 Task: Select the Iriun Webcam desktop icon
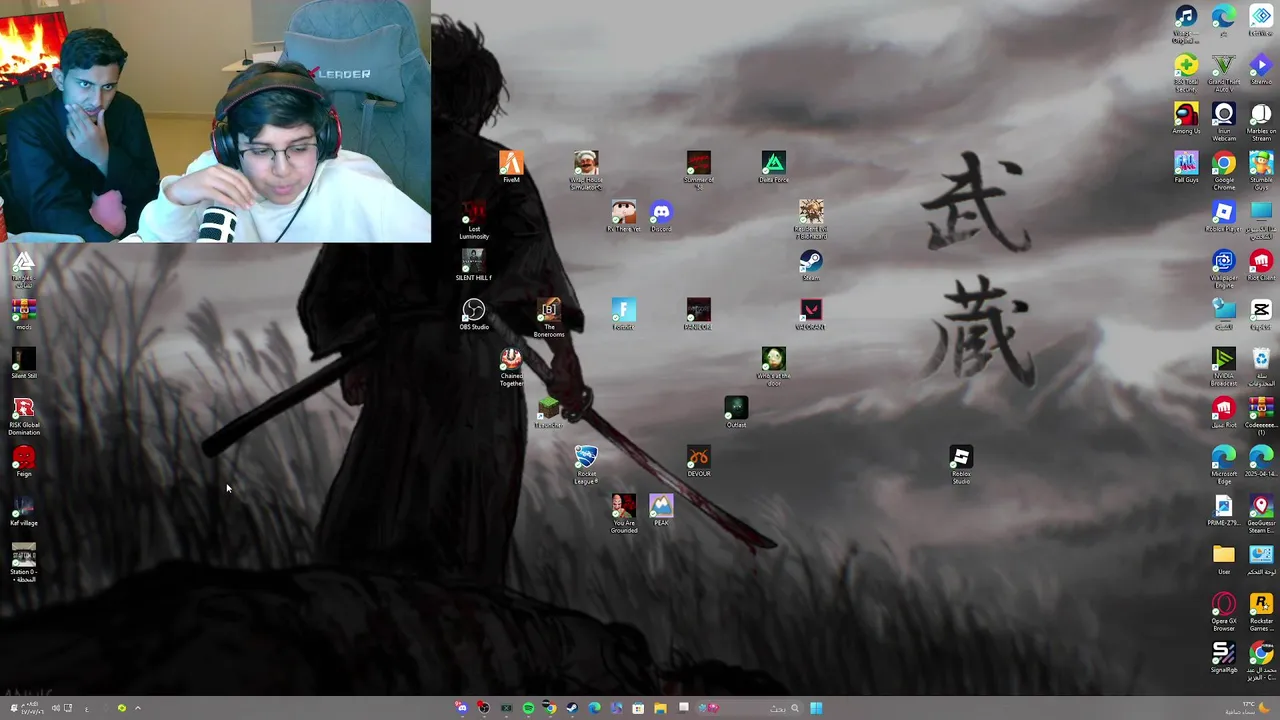coord(1224,121)
